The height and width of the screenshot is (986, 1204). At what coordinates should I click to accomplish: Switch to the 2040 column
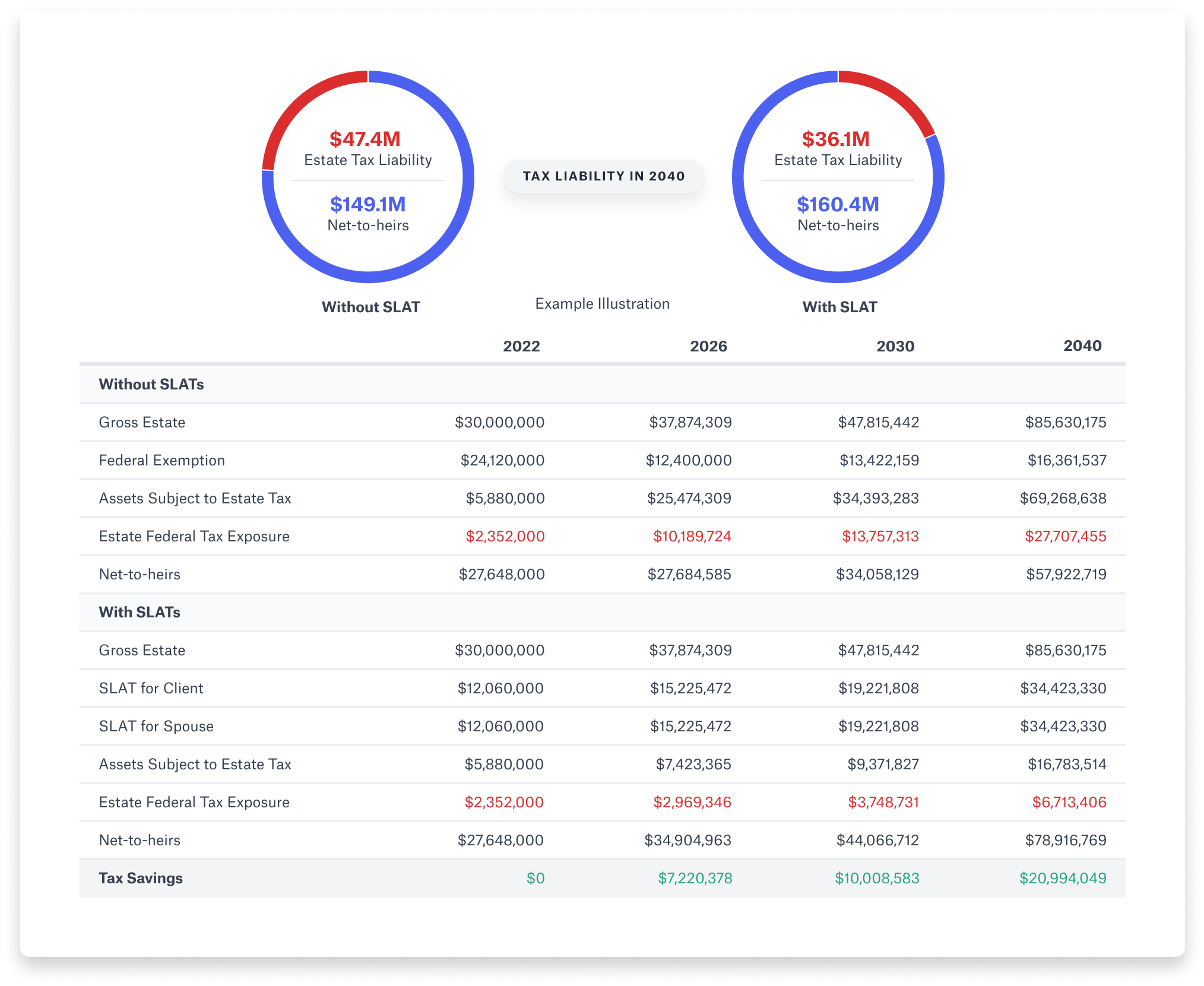1083,345
